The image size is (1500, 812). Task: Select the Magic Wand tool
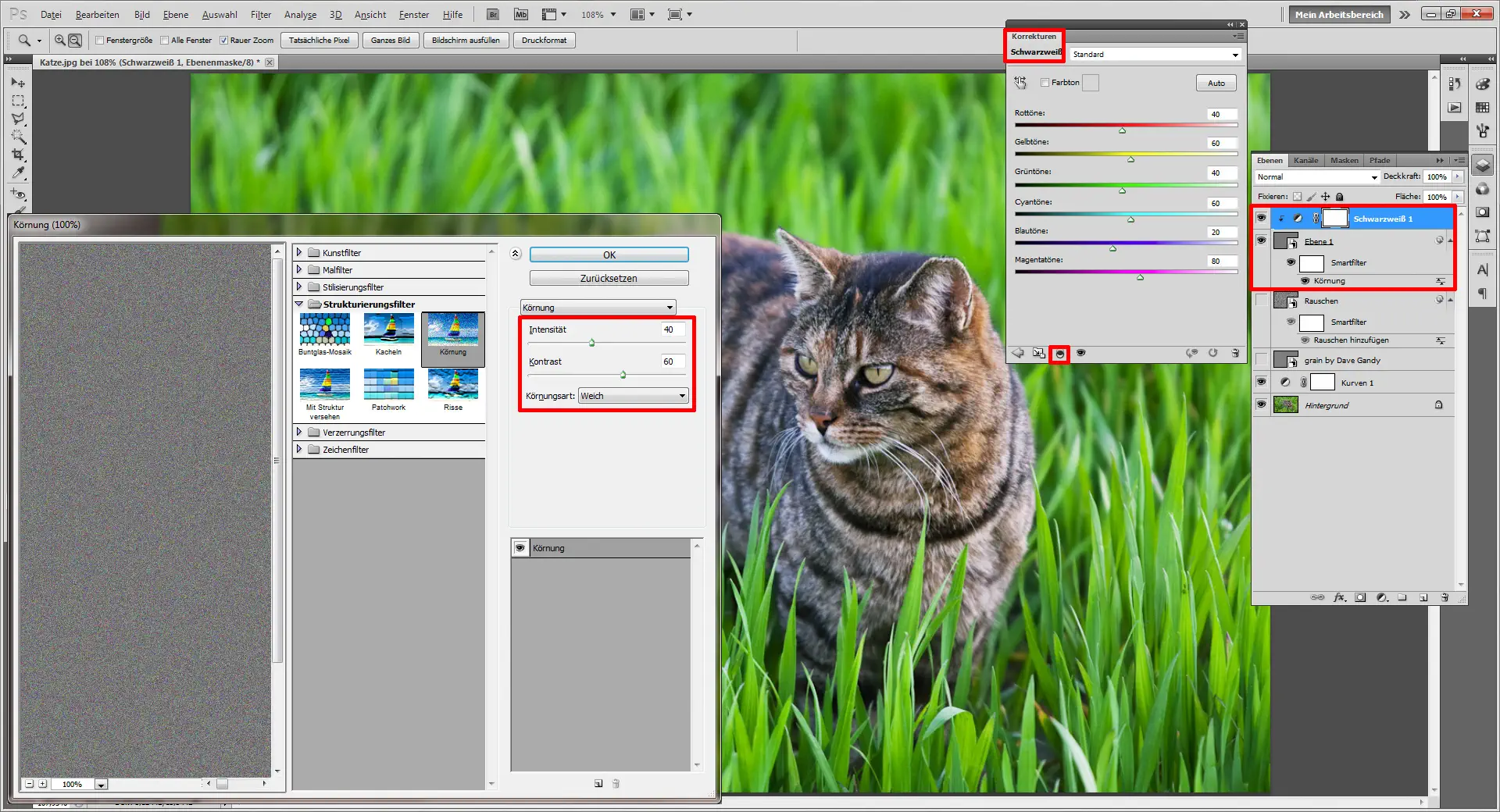(17, 136)
